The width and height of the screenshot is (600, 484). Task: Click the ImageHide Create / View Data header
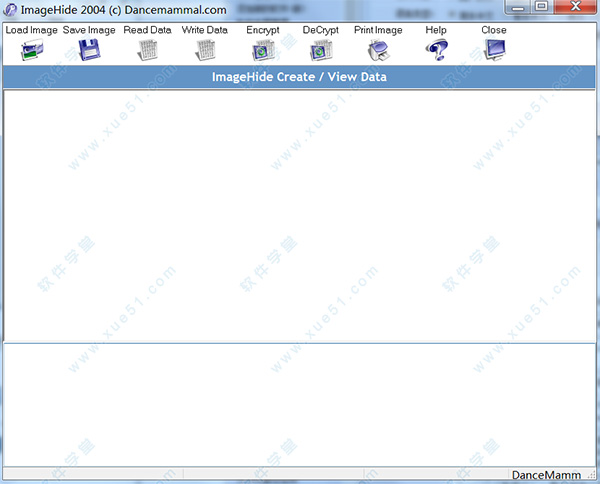(x=299, y=77)
